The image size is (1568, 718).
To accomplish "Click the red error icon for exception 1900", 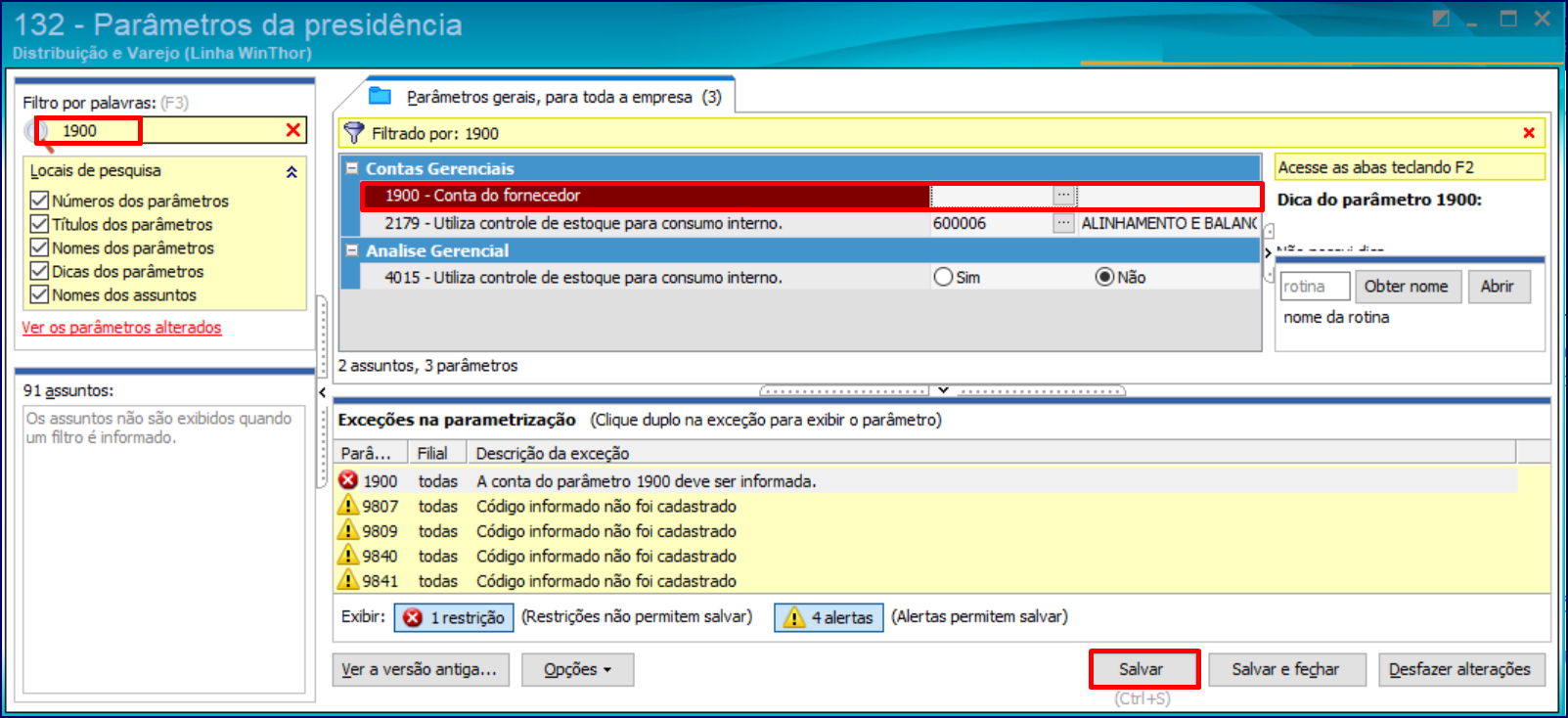I will 348,480.
